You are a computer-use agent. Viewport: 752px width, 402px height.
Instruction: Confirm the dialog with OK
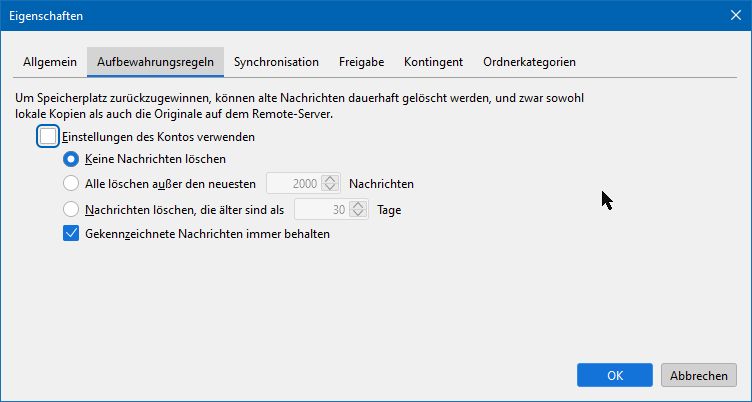click(615, 375)
